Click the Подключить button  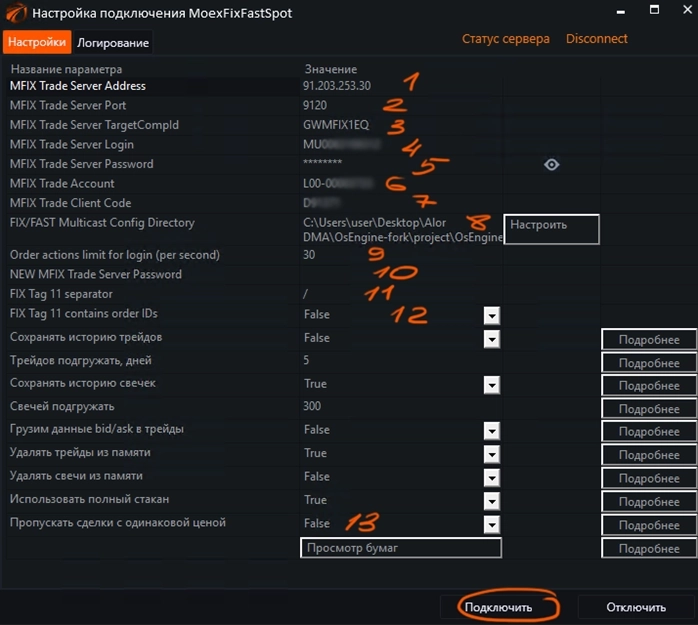pyautogui.click(x=498, y=607)
